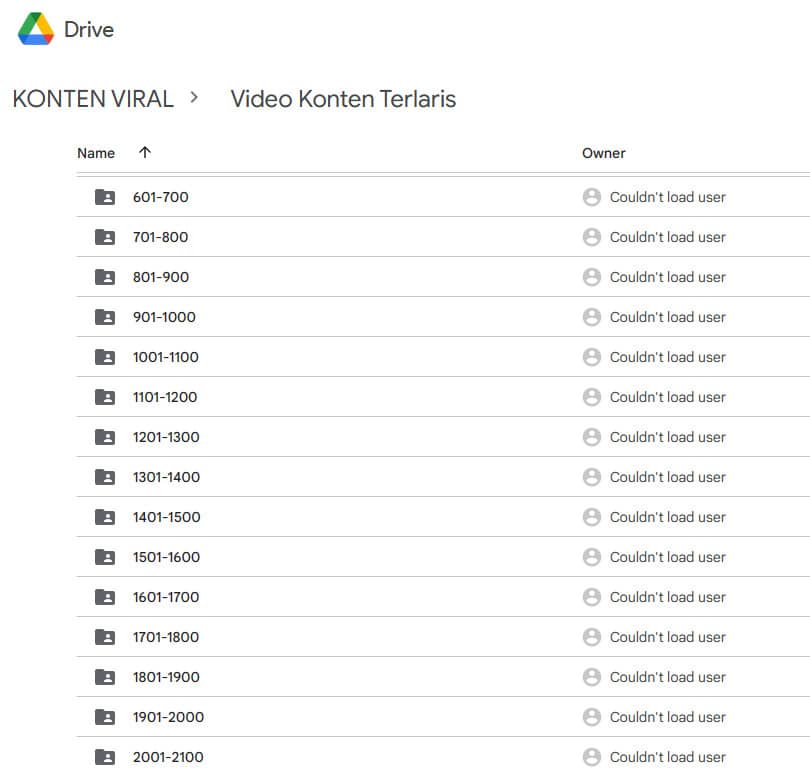Click the breadcrumb chevron after KONTEN VIRAL
Image resolution: width=810 pixels, height=773 pixels.
point(194,97)
